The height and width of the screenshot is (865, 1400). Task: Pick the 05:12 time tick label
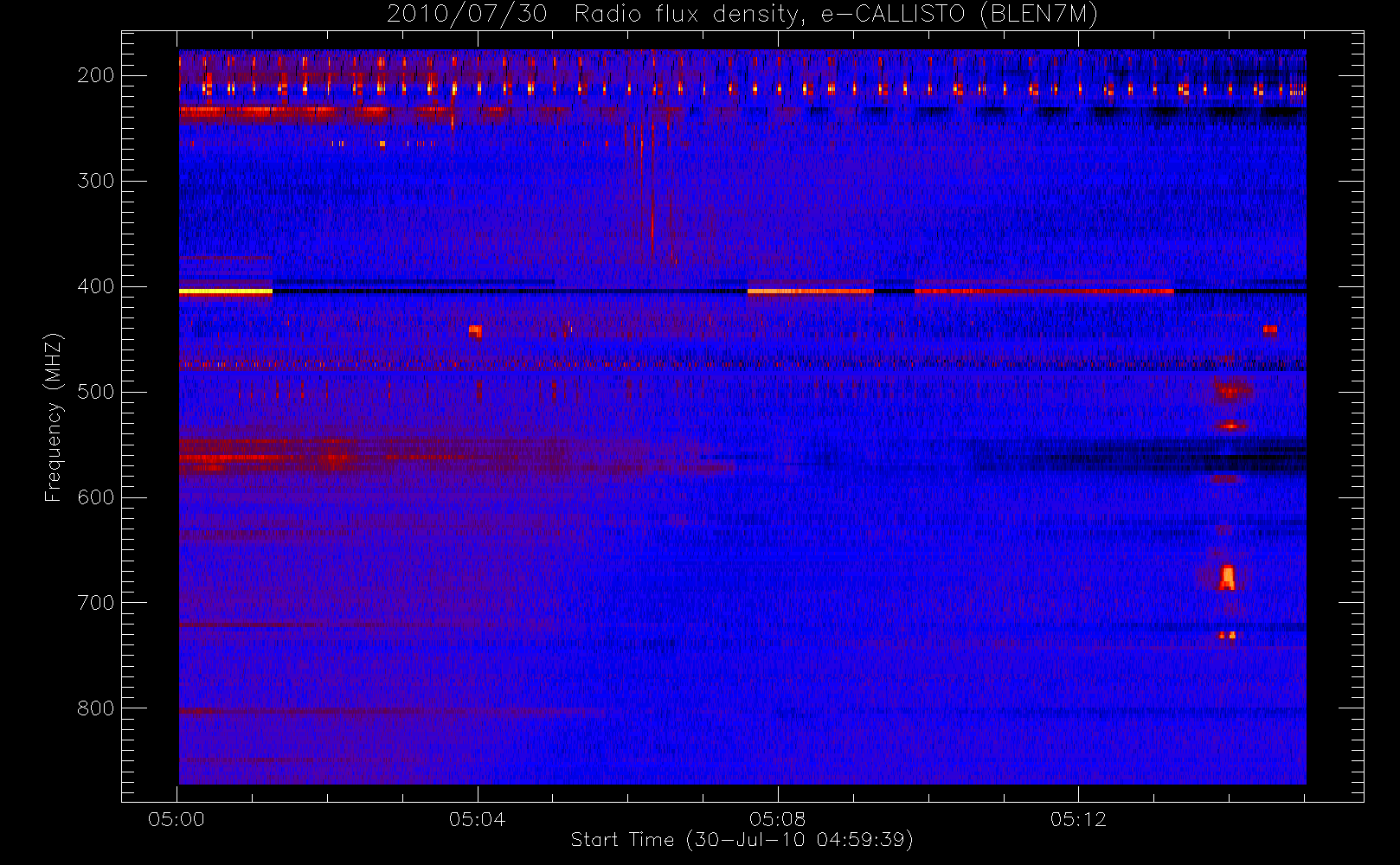1078,819
